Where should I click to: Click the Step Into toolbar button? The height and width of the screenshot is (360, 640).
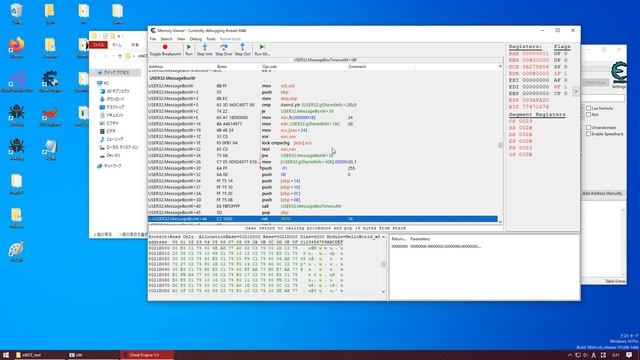[x=204, y=50]
